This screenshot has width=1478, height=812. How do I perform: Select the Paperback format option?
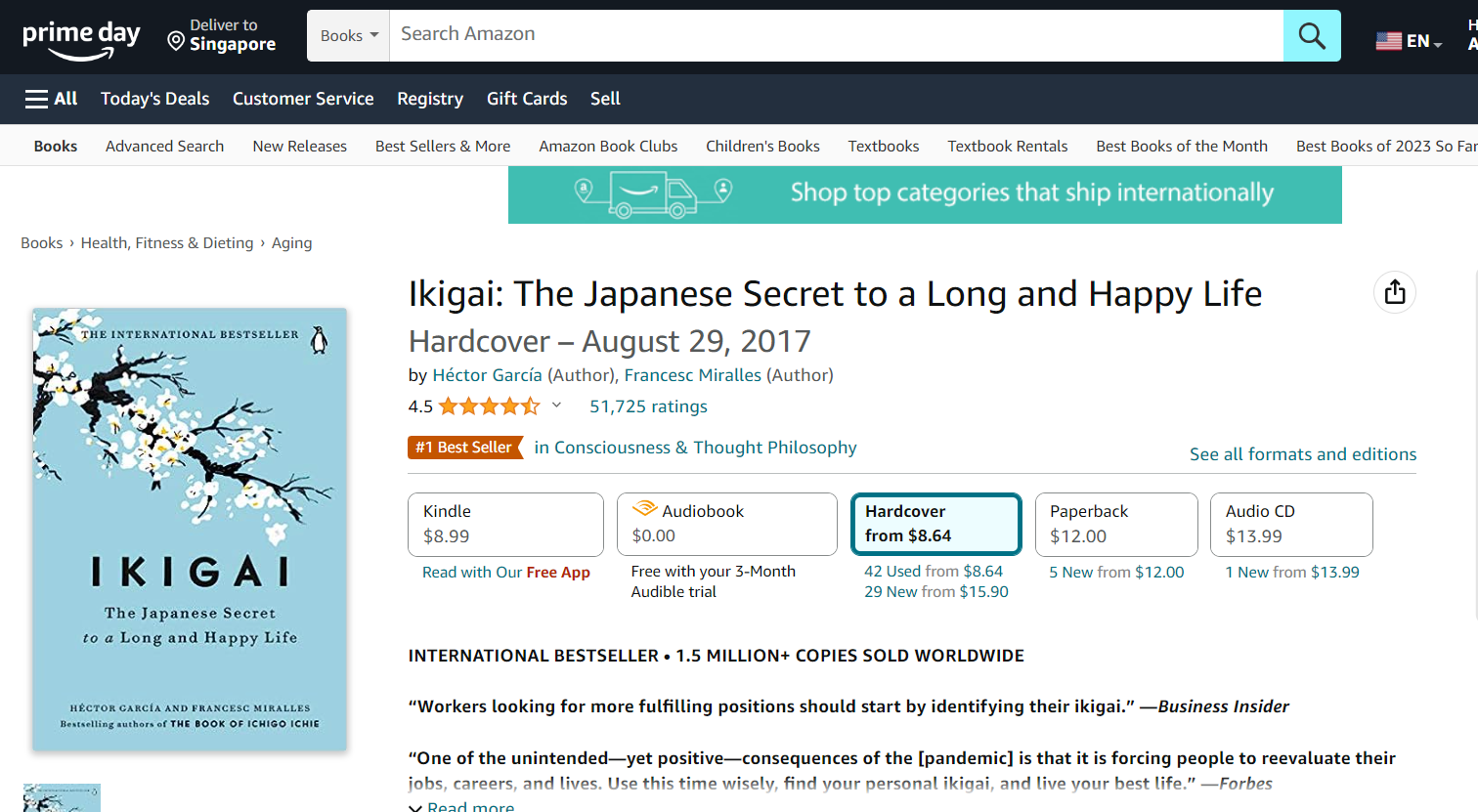[x=1115, y=525]
